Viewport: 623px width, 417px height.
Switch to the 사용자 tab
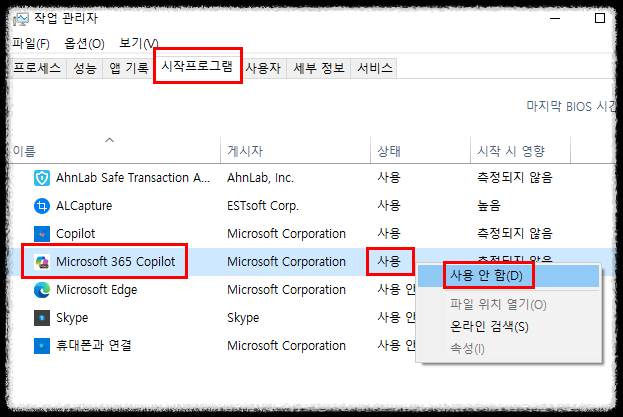pyautogui.click(x=263, y=68)
